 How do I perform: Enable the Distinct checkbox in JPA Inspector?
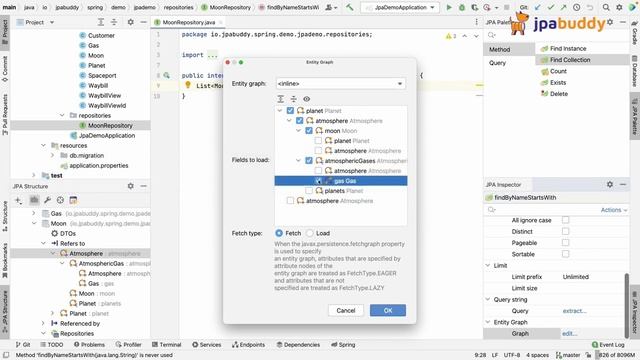coord(565,231)
